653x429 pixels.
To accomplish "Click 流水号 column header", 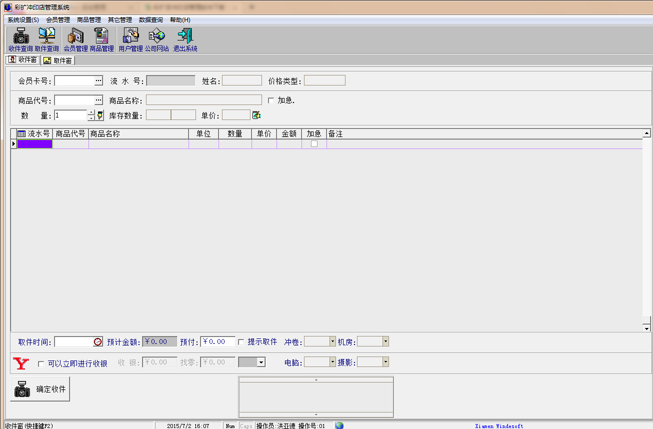I will [35, 134].
